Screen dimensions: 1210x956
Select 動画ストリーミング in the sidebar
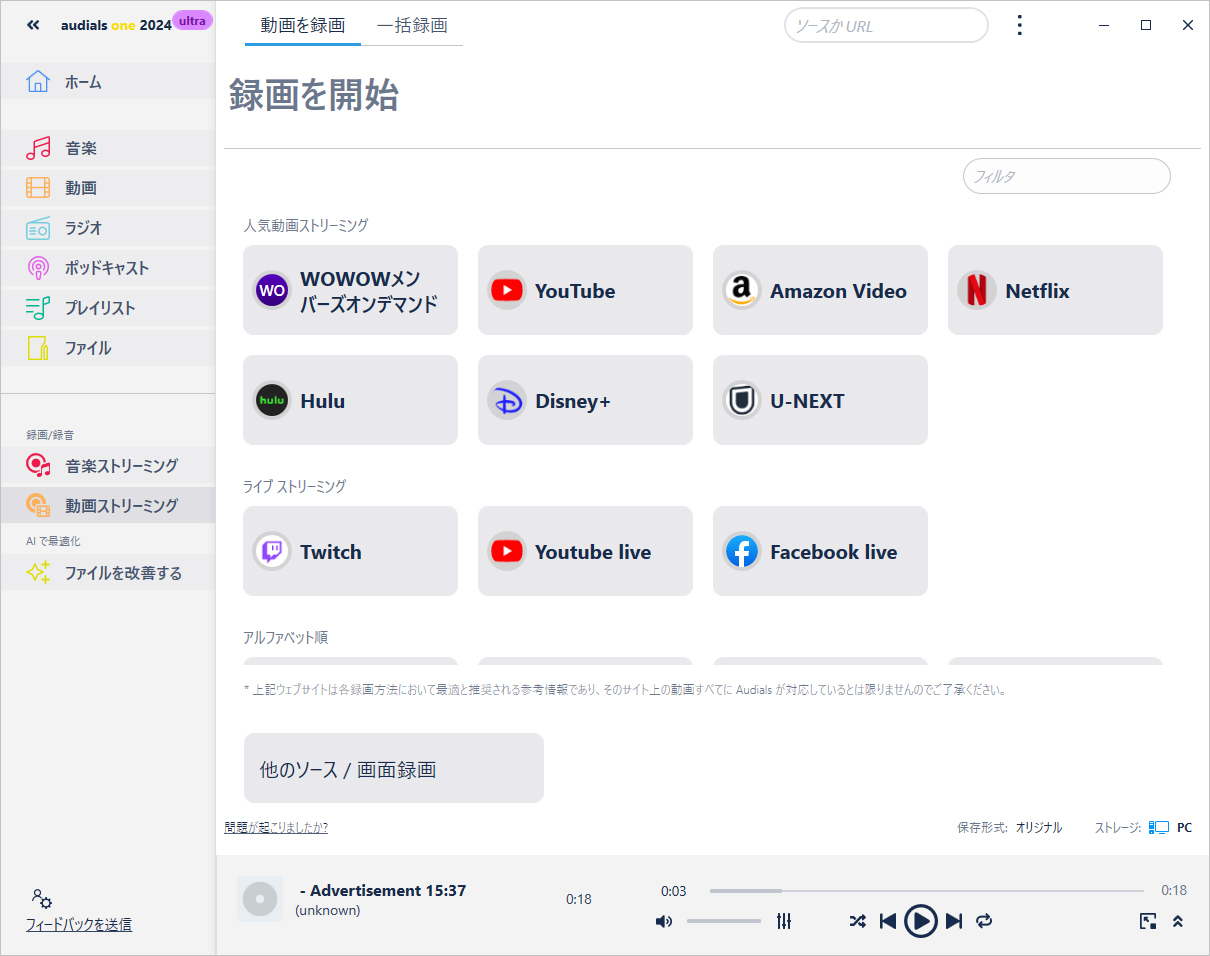[107, 505]
